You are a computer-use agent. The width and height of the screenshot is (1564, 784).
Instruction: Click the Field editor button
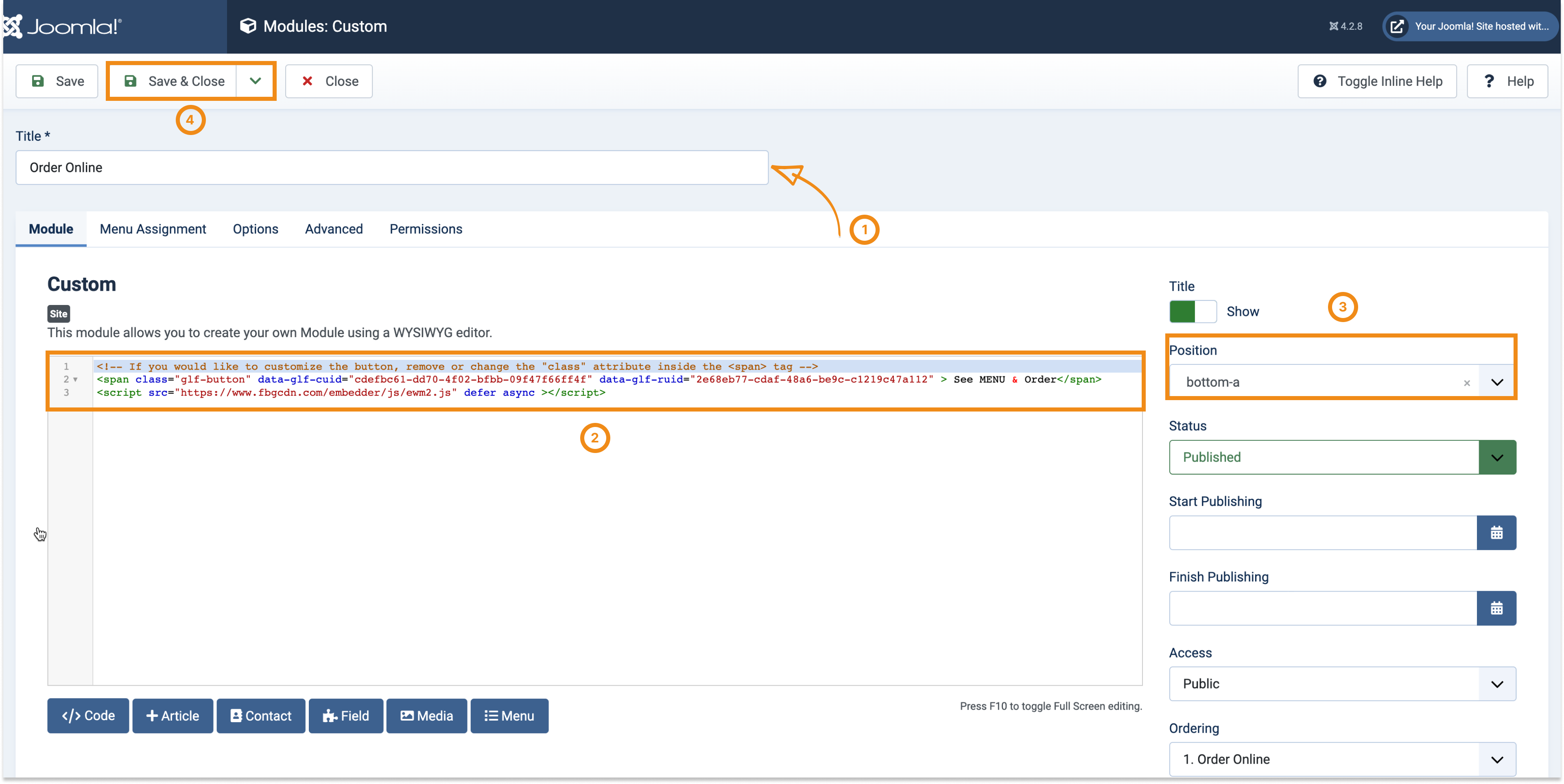click(x=346, y=716)
